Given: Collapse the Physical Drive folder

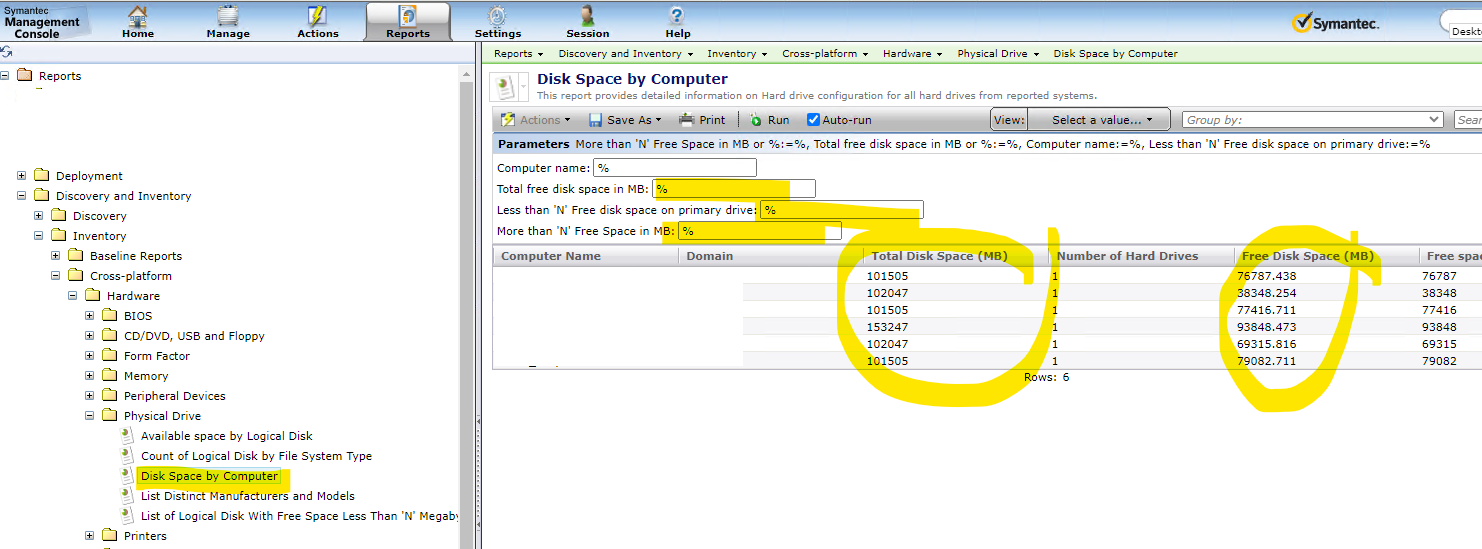Looking at the screenshot, I should tap(90, 416).
